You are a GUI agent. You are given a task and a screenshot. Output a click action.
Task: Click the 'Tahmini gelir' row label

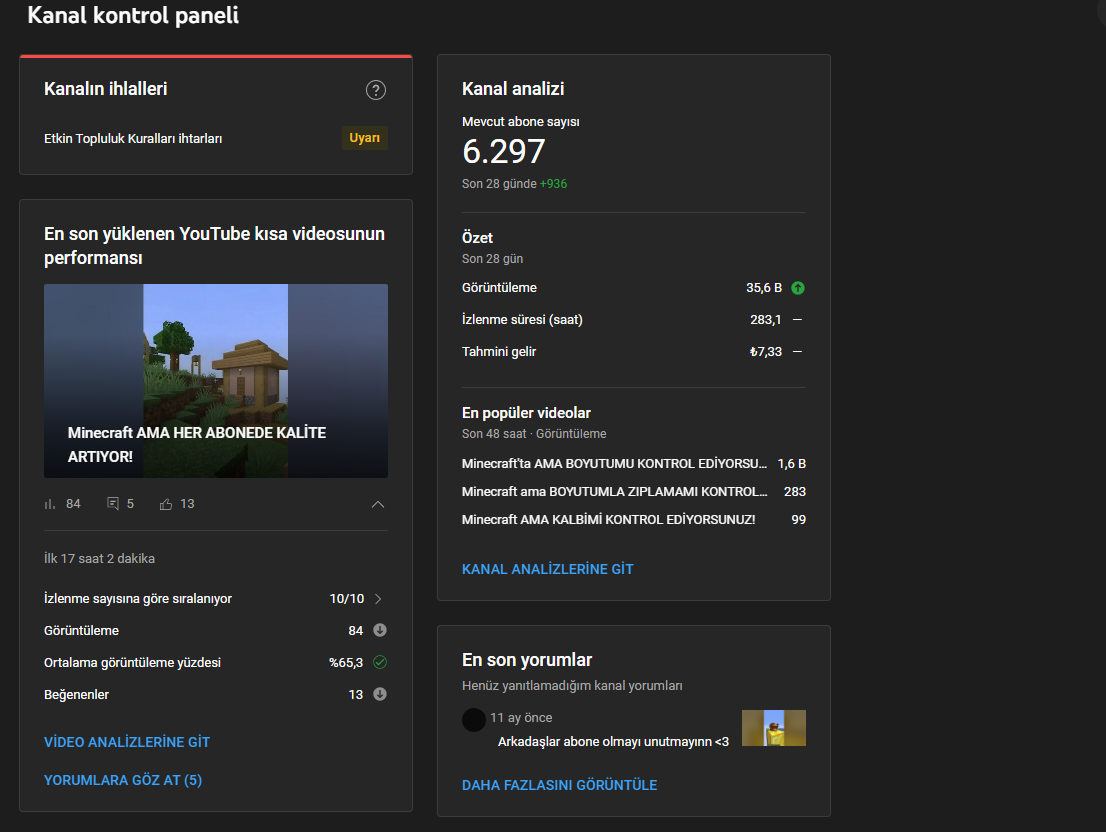pos(499,351)
